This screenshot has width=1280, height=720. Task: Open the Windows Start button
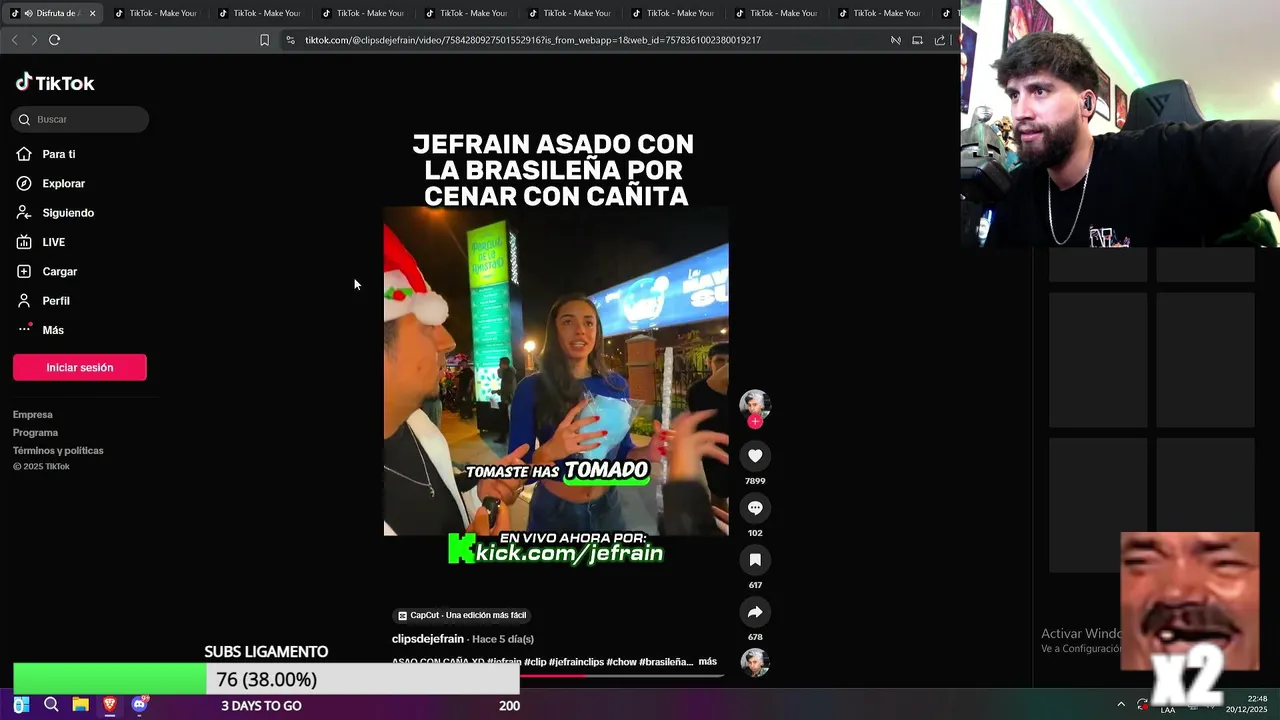click(x=21, y=705)
